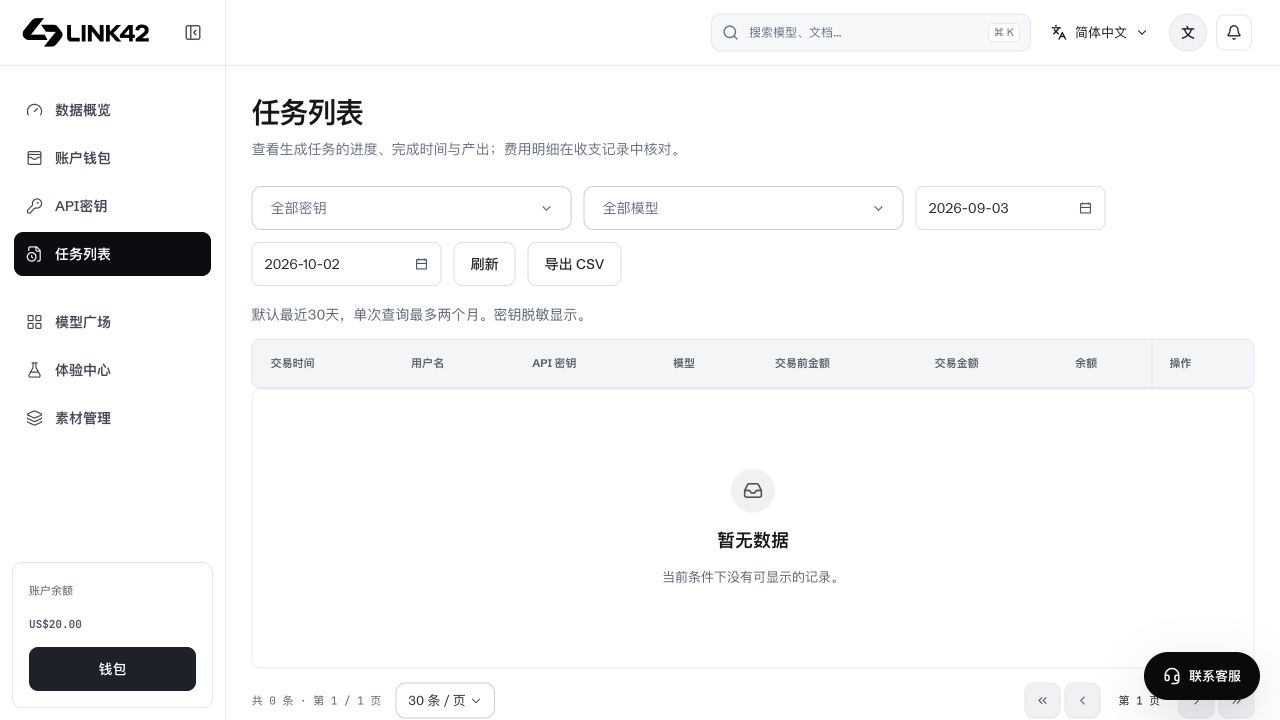This screenshot has height=720, width=1280.
Task: Click the 任务列表 file icon
Action: [x=35, y=254]
